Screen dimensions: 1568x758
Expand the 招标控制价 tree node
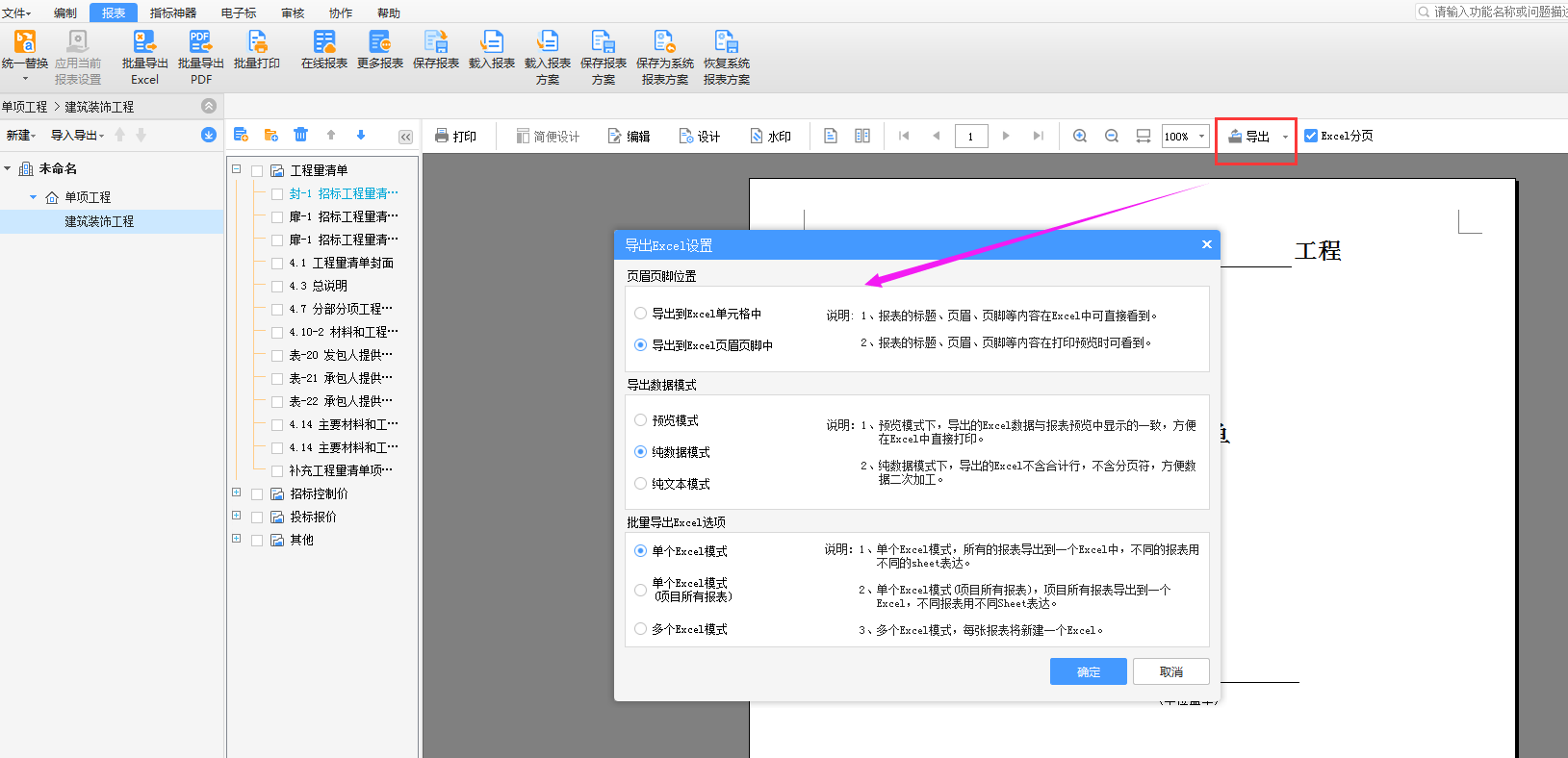[x=237, y=493]
